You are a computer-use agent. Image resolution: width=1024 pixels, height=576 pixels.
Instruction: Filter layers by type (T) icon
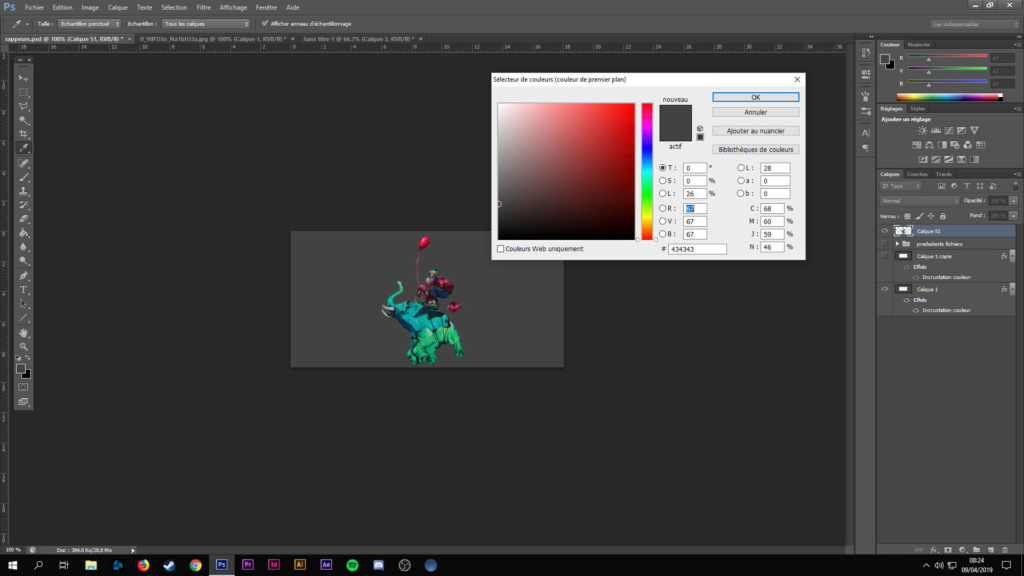(967, 186)
